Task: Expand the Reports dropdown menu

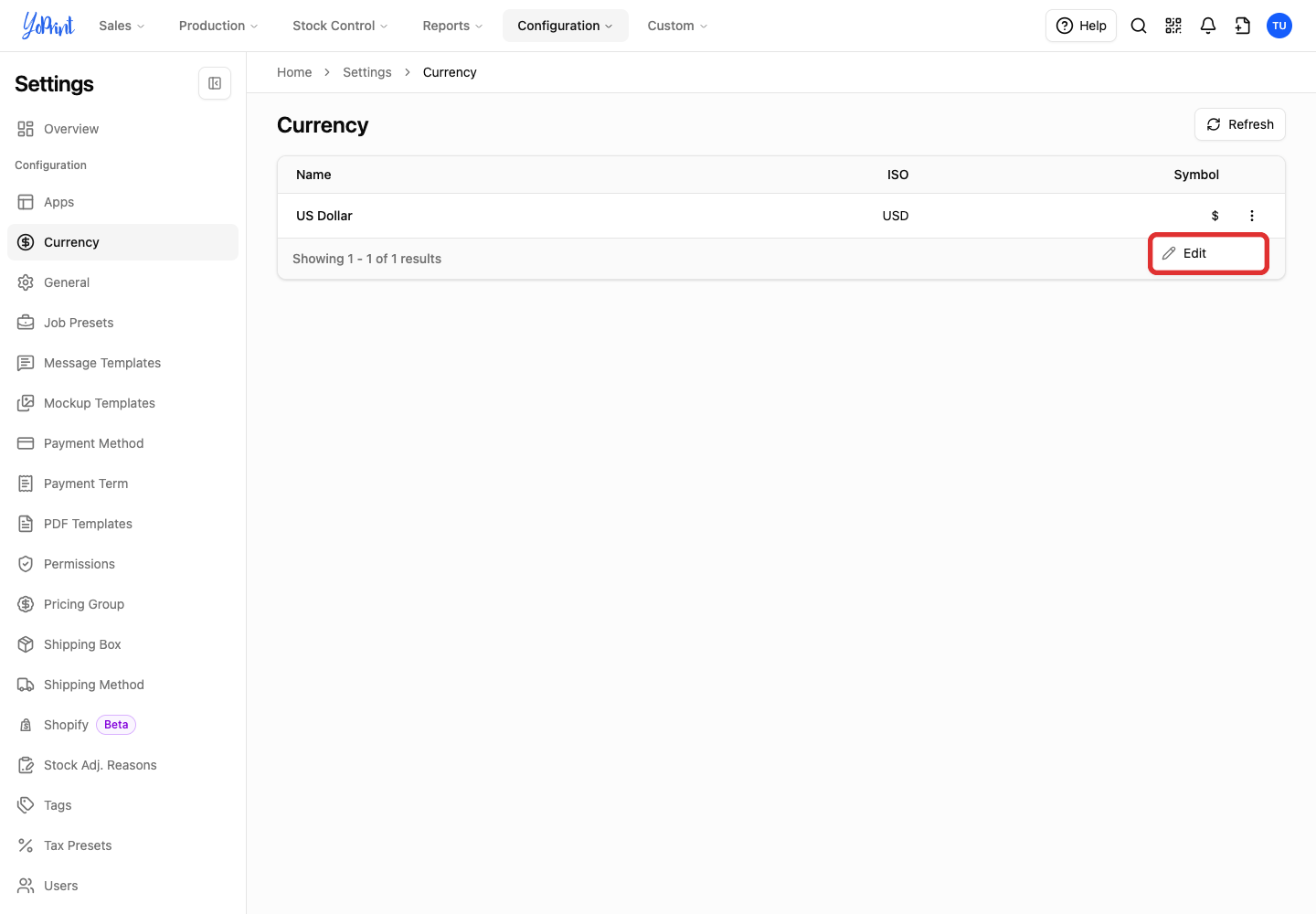Action: [x=452, y=26]
